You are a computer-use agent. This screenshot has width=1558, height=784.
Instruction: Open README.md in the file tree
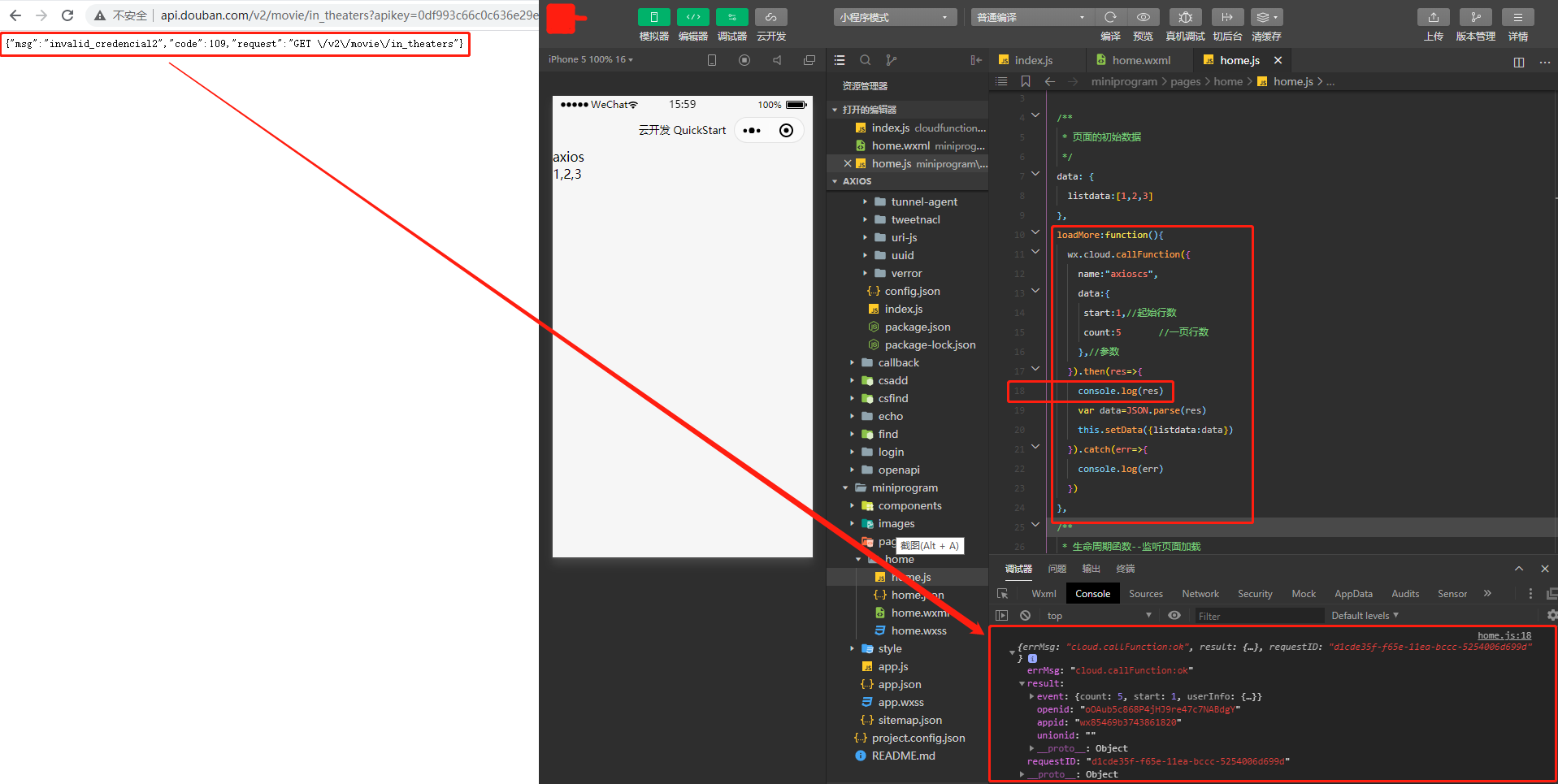(x=903, y=756)
